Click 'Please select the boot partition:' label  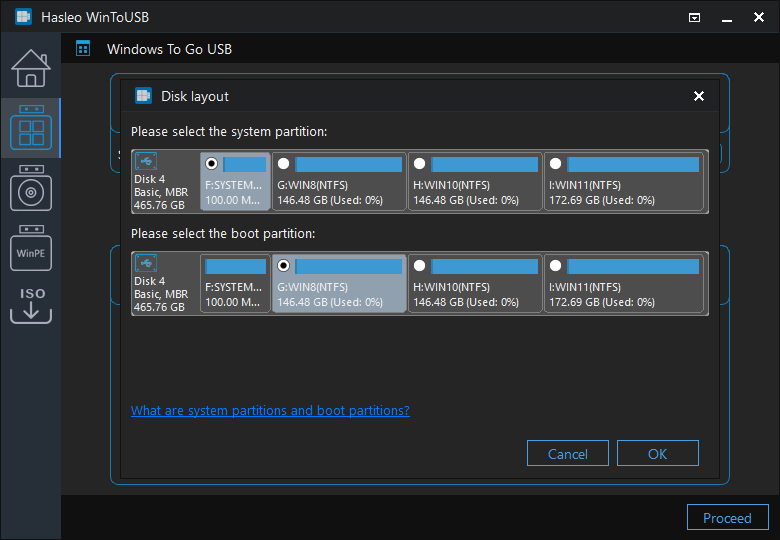pos(223,234)
